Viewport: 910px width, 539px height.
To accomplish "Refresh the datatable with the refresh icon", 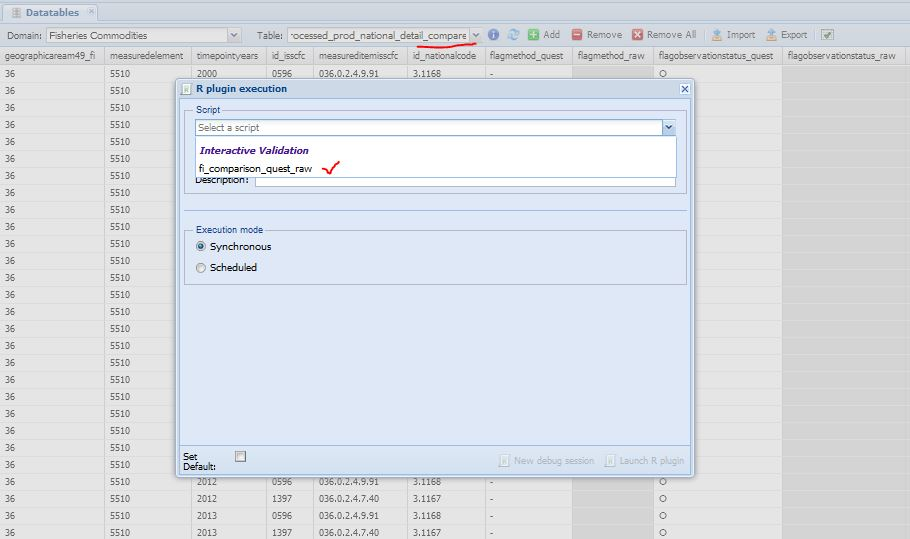I will (513, 35).
